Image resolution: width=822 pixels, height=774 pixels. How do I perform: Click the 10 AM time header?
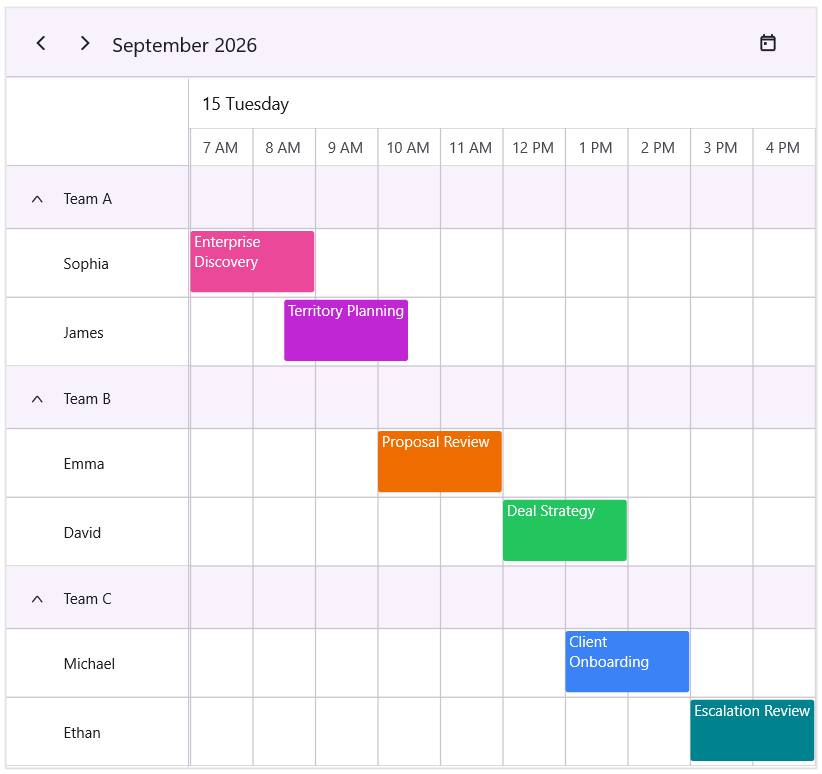(x=408, y=148)
